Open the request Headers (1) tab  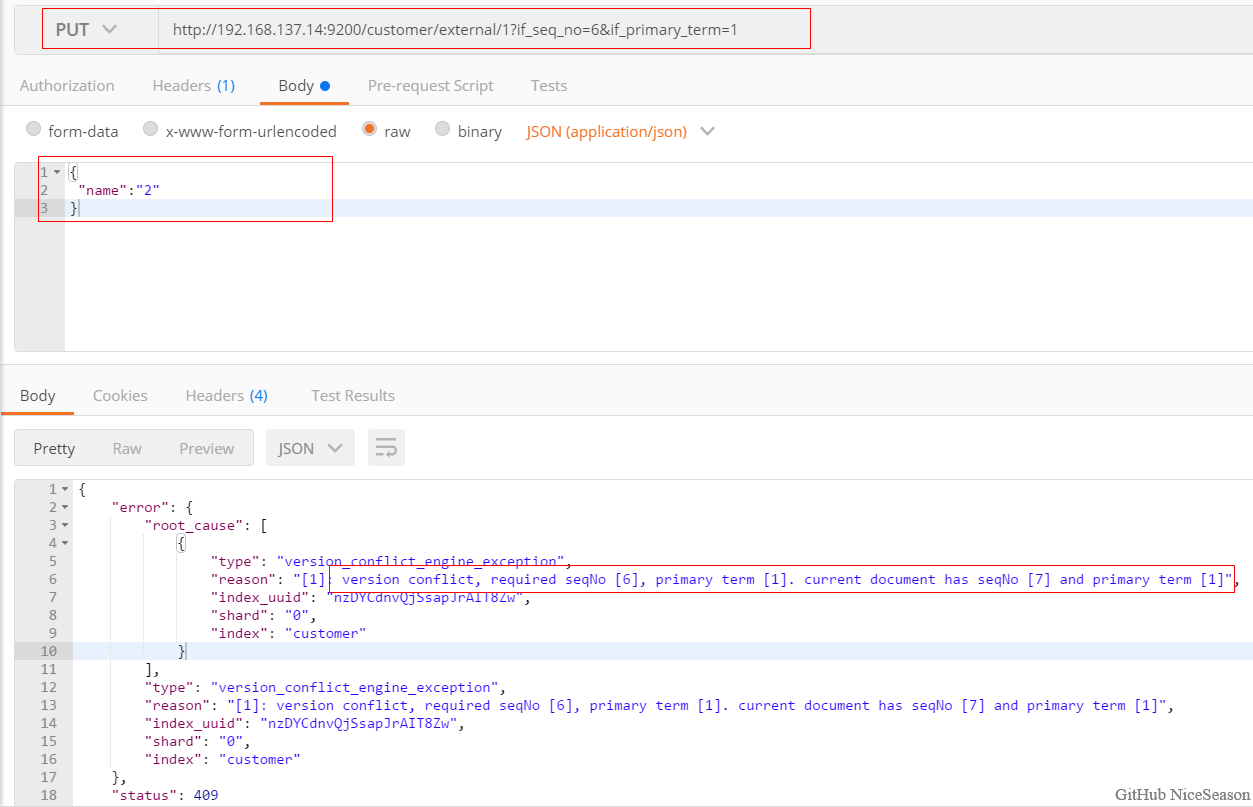(193, 86)
